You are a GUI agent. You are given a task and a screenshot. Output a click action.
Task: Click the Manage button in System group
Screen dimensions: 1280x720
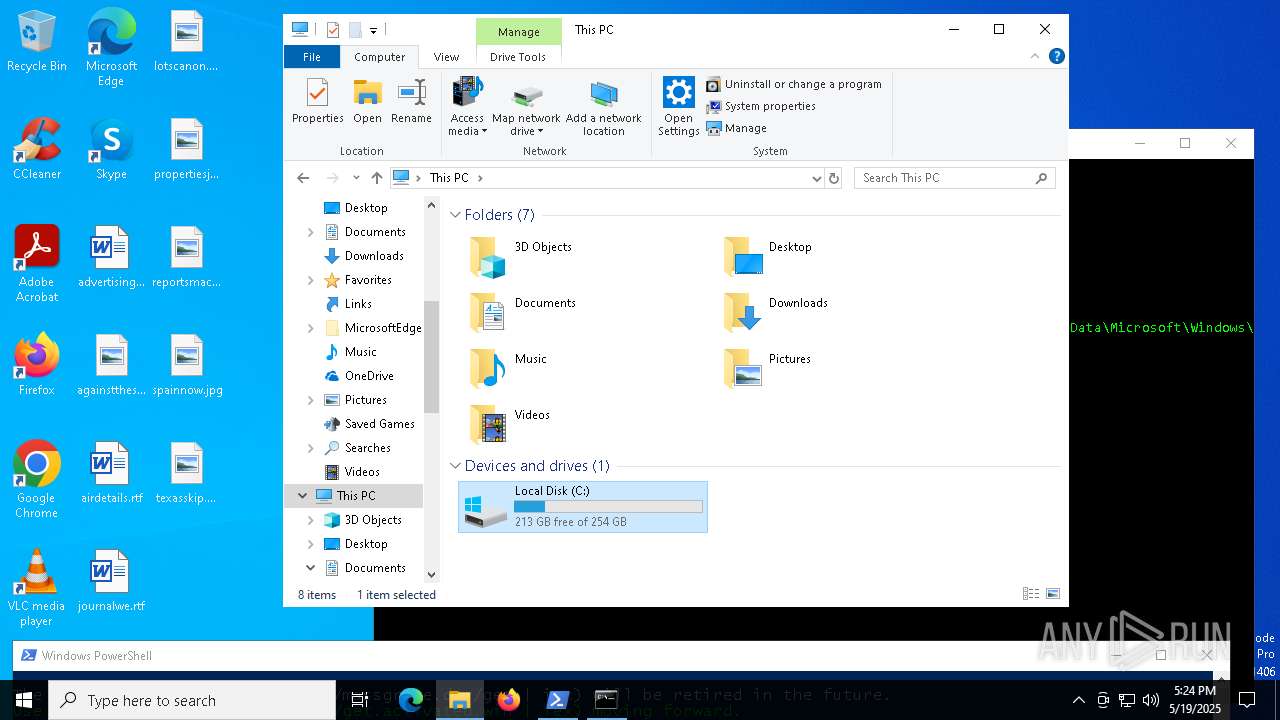736,128
